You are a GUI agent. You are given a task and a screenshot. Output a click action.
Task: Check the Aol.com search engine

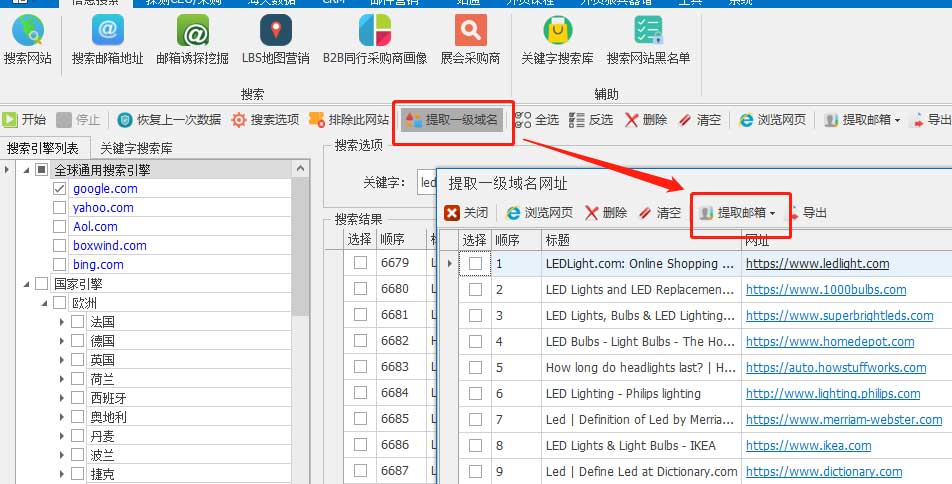60,227
